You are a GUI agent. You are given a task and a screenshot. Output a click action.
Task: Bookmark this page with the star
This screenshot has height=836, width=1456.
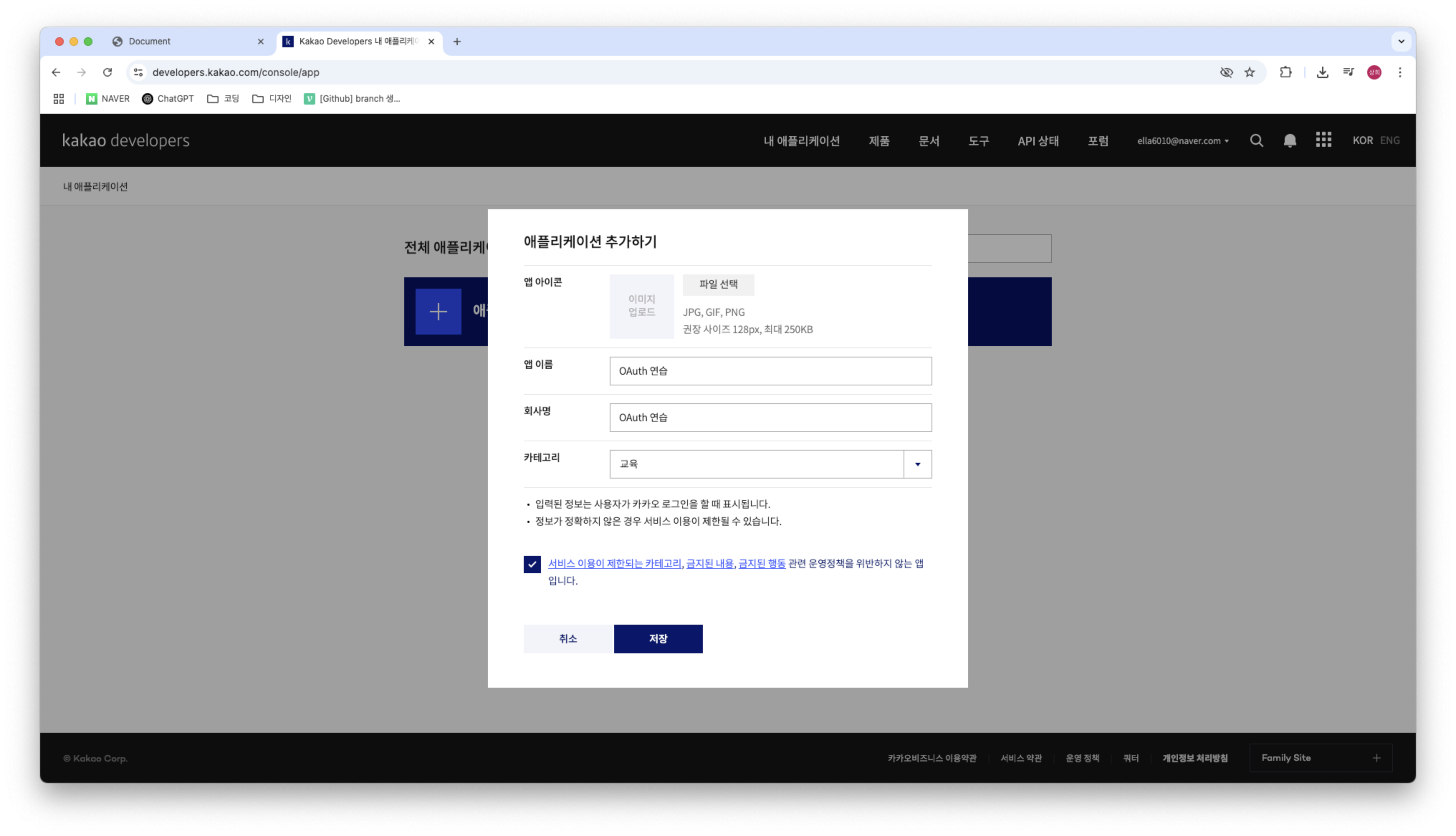point(1249,72)
